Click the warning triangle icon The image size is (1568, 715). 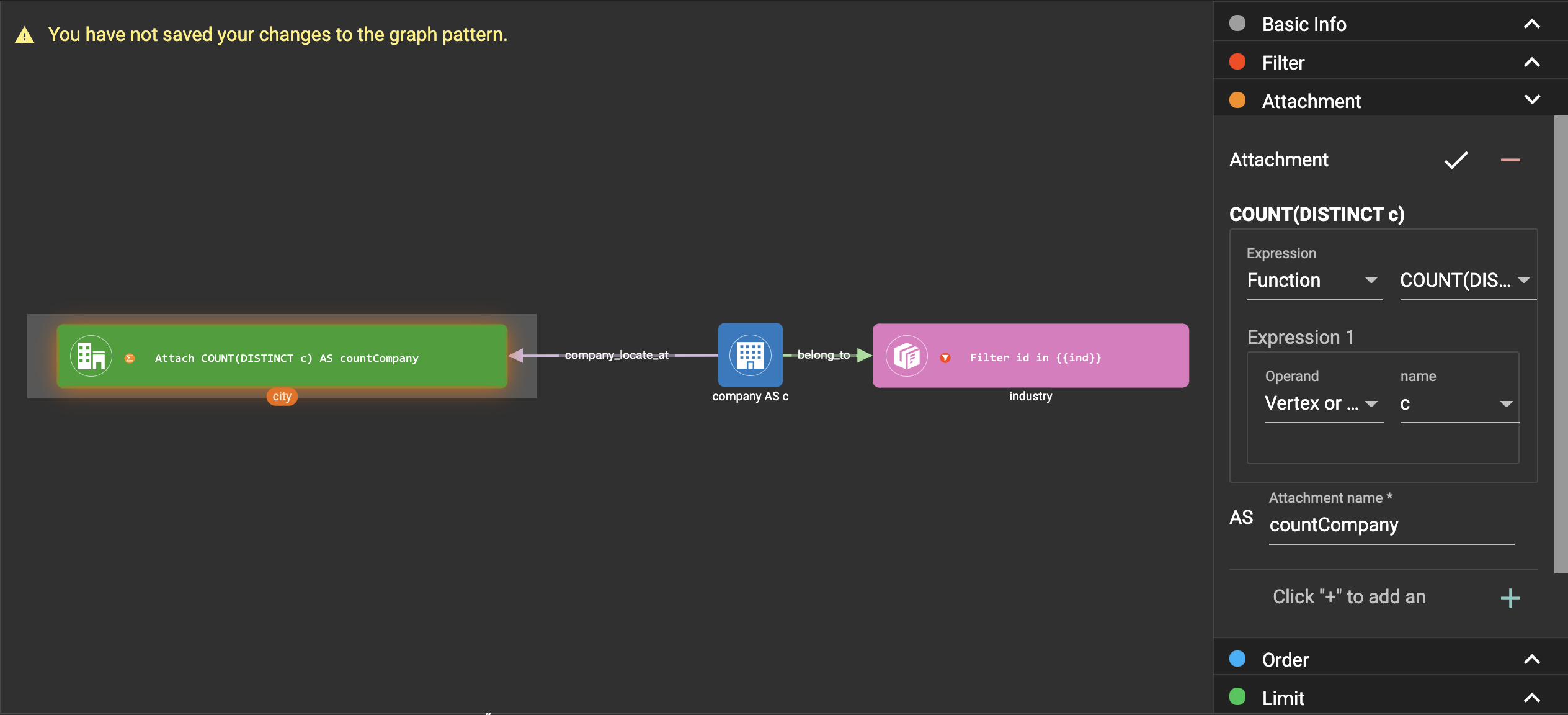point(25,35)
